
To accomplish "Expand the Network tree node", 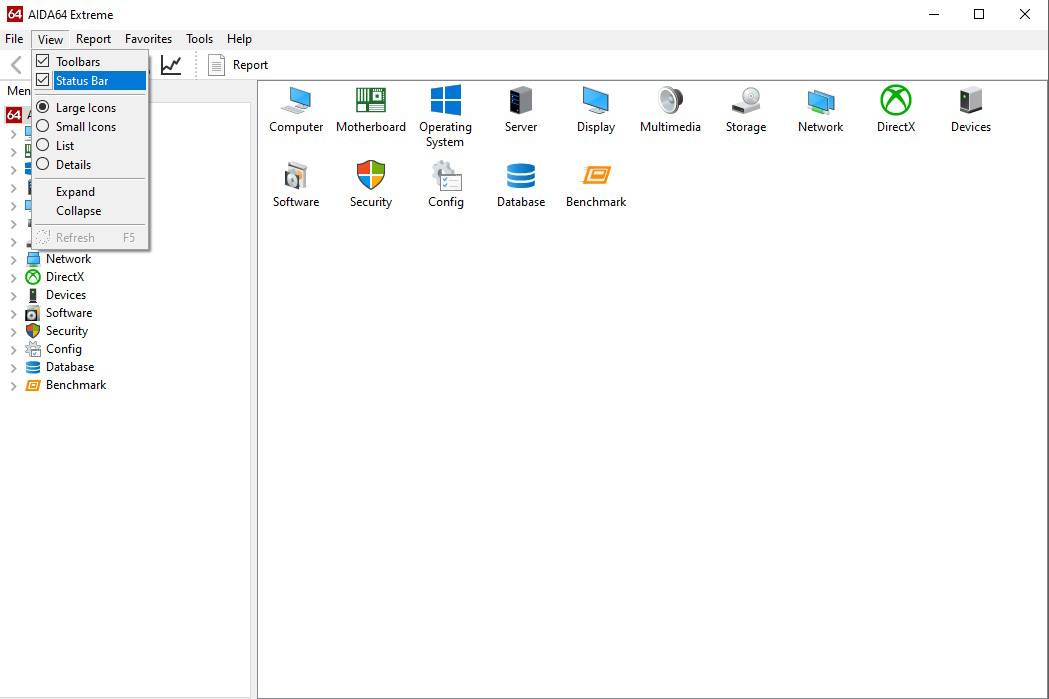I will click(x=13, y=260).
